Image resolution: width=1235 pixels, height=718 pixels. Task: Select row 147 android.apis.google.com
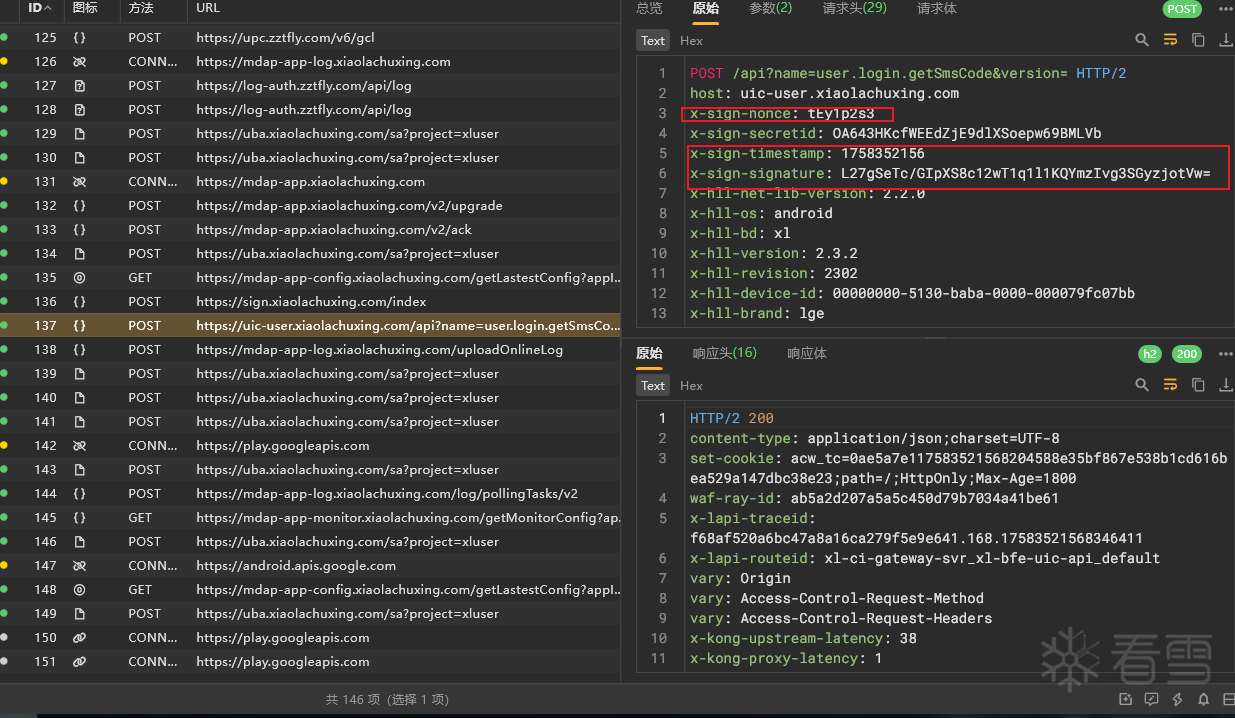(x=310, y=565)
